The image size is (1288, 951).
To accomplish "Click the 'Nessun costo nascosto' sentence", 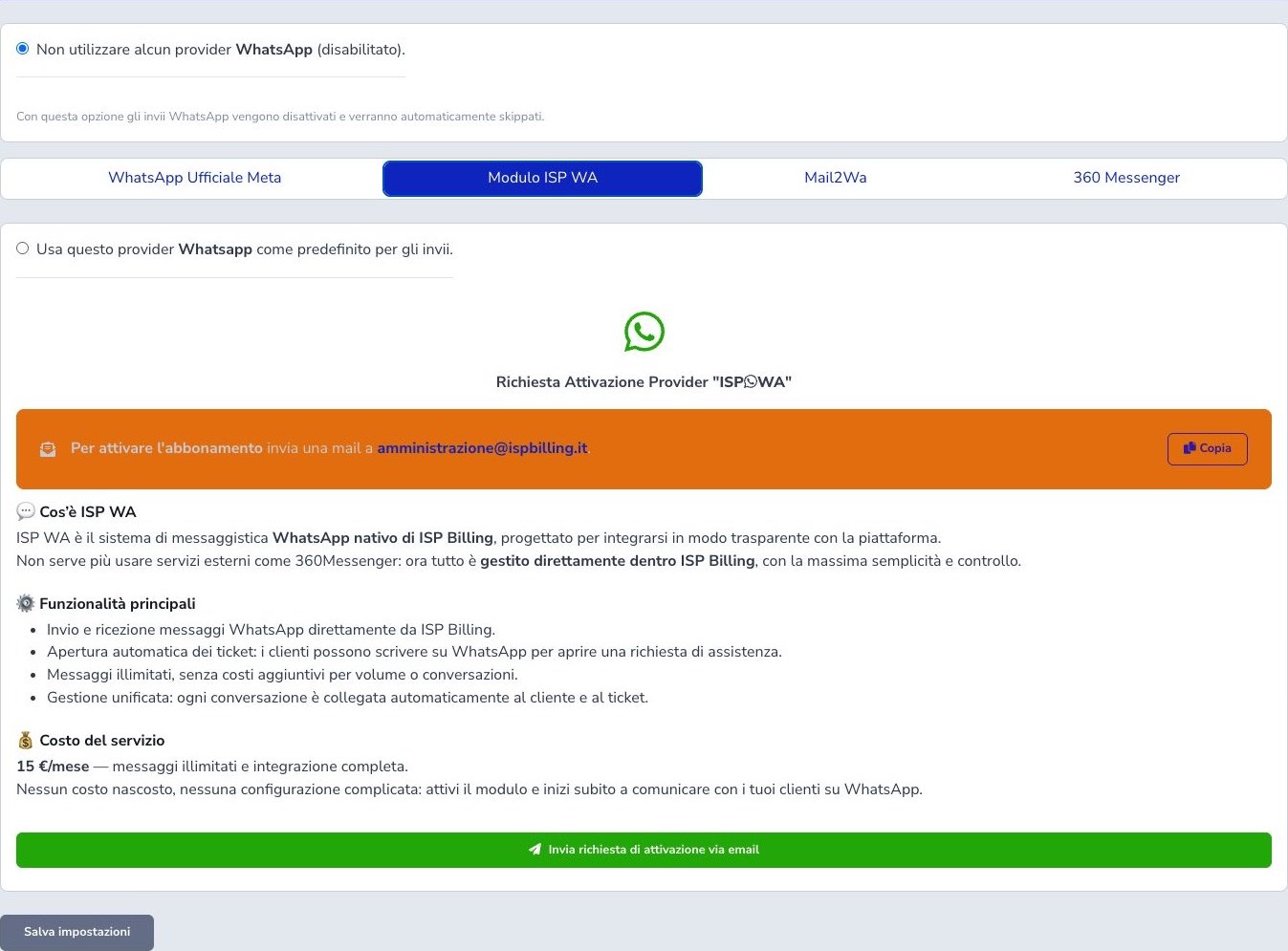I will coord(469,789).
